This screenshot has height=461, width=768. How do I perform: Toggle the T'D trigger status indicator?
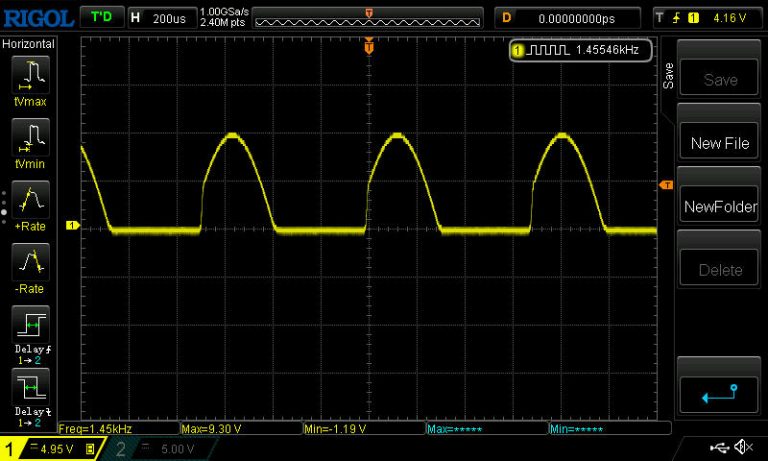click(x=101, y=18)
